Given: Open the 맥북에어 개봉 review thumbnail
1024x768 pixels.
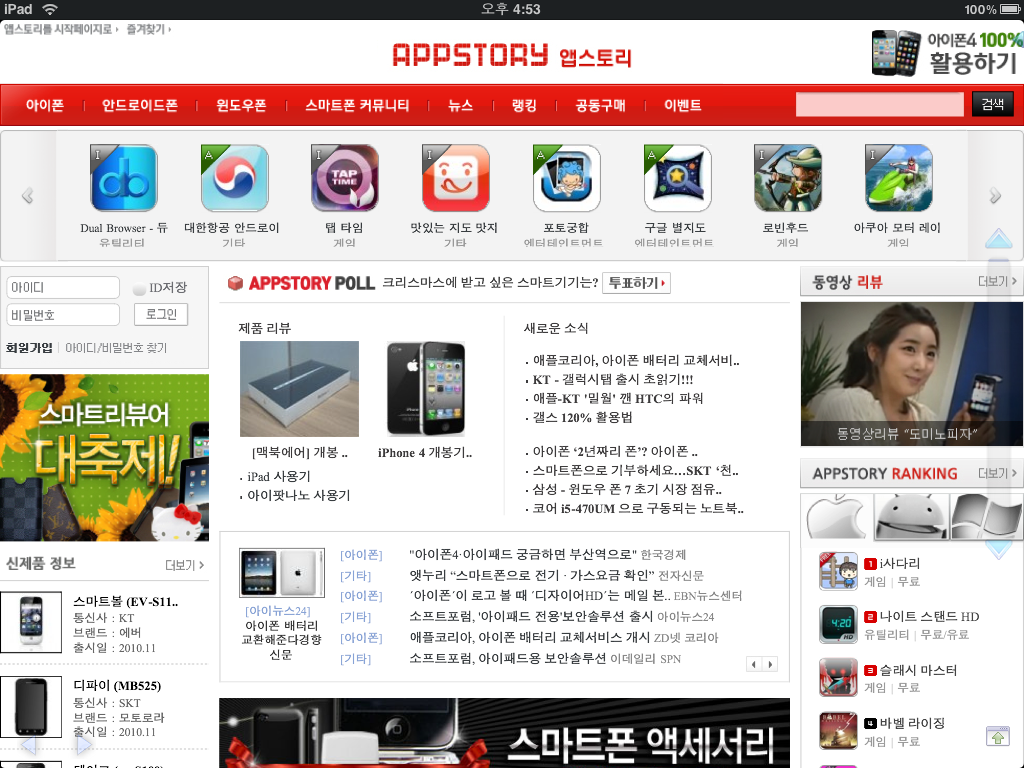Looking at the screenshot, I should tap(299, 389).
